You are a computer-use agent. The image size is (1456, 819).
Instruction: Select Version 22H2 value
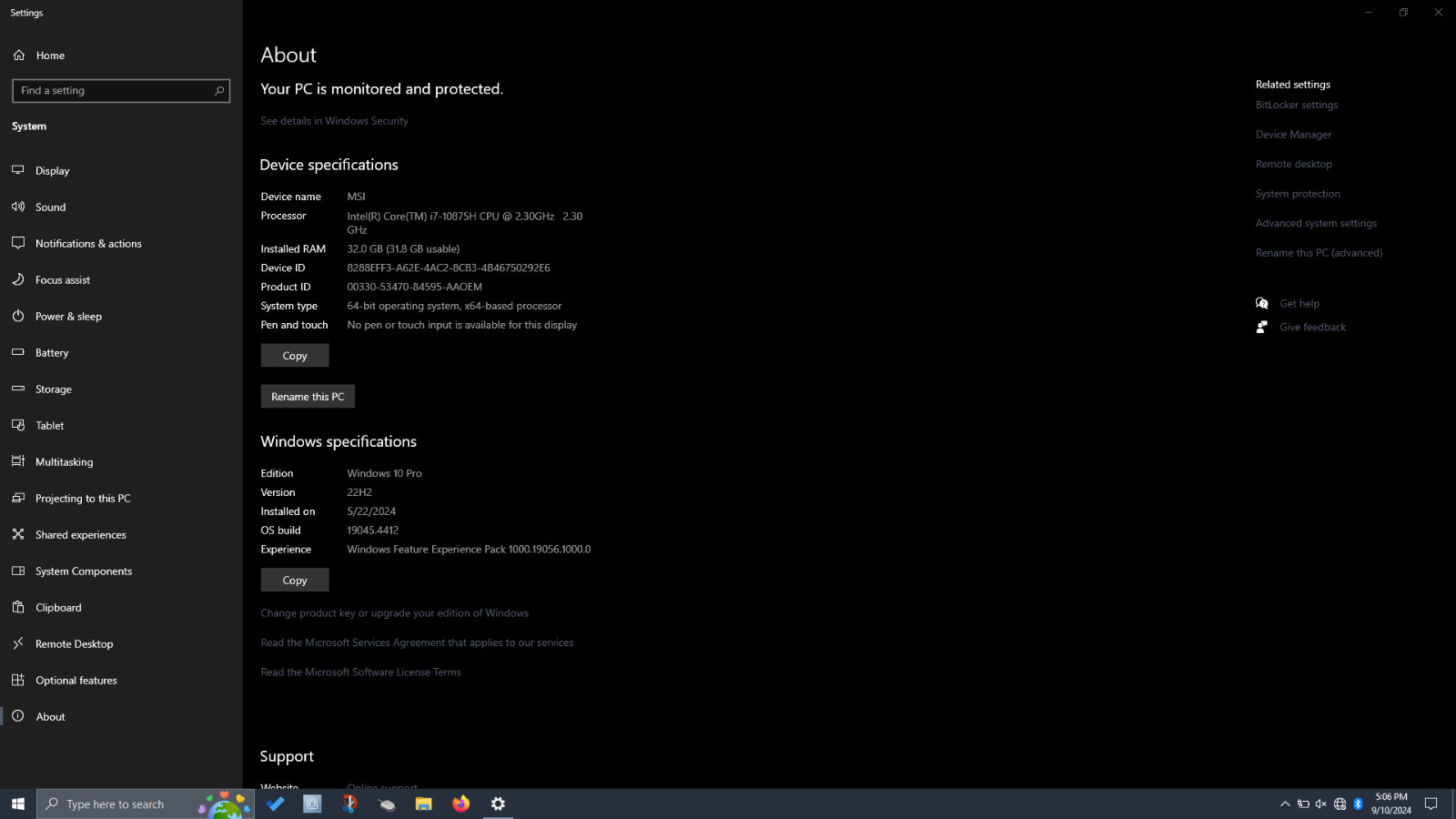(x=359, y=492)
